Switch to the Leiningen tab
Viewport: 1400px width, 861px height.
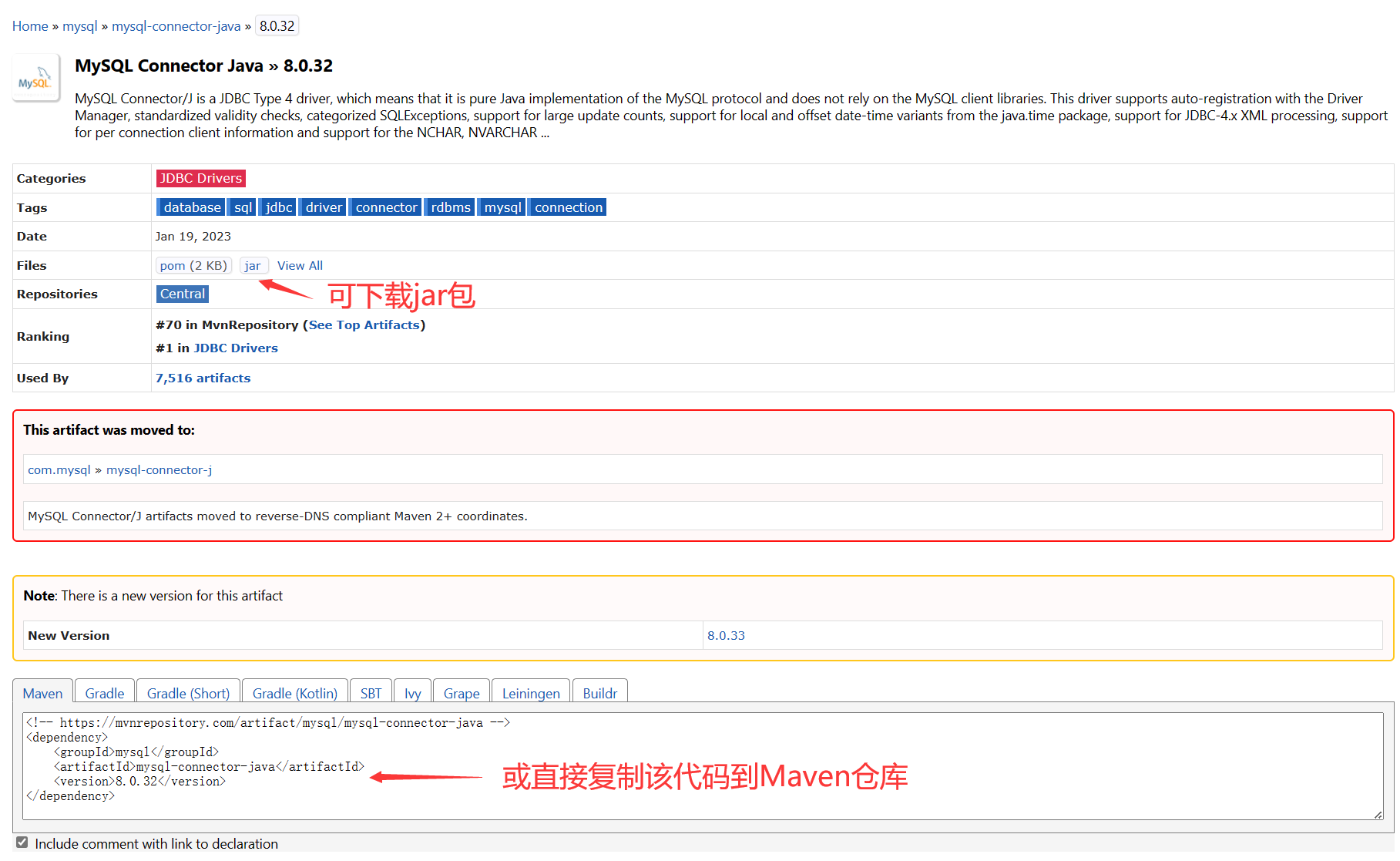[x=531, y=693]
